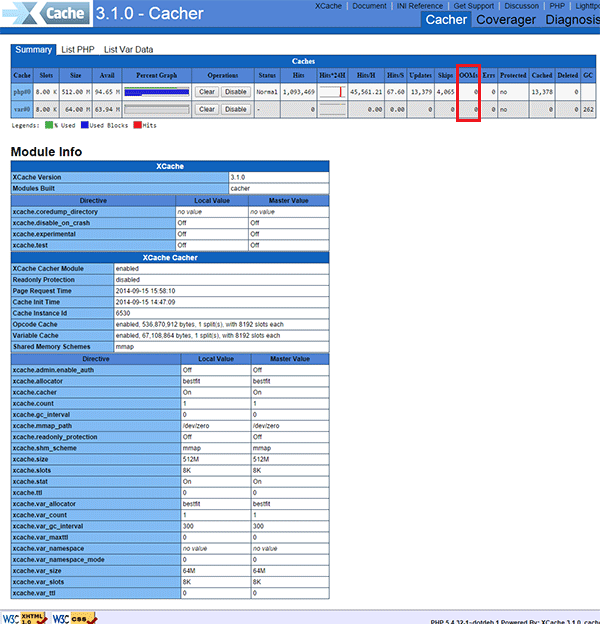
Task: Click the green % Used legend swatch
Action: coord(49,125)
